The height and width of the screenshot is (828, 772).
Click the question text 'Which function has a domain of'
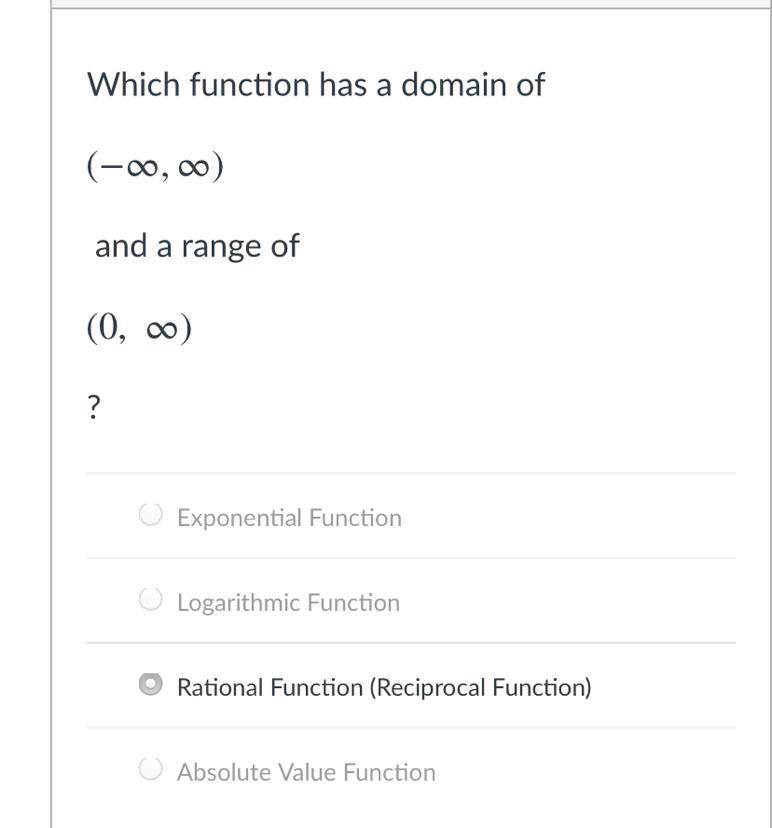(316, 85)
